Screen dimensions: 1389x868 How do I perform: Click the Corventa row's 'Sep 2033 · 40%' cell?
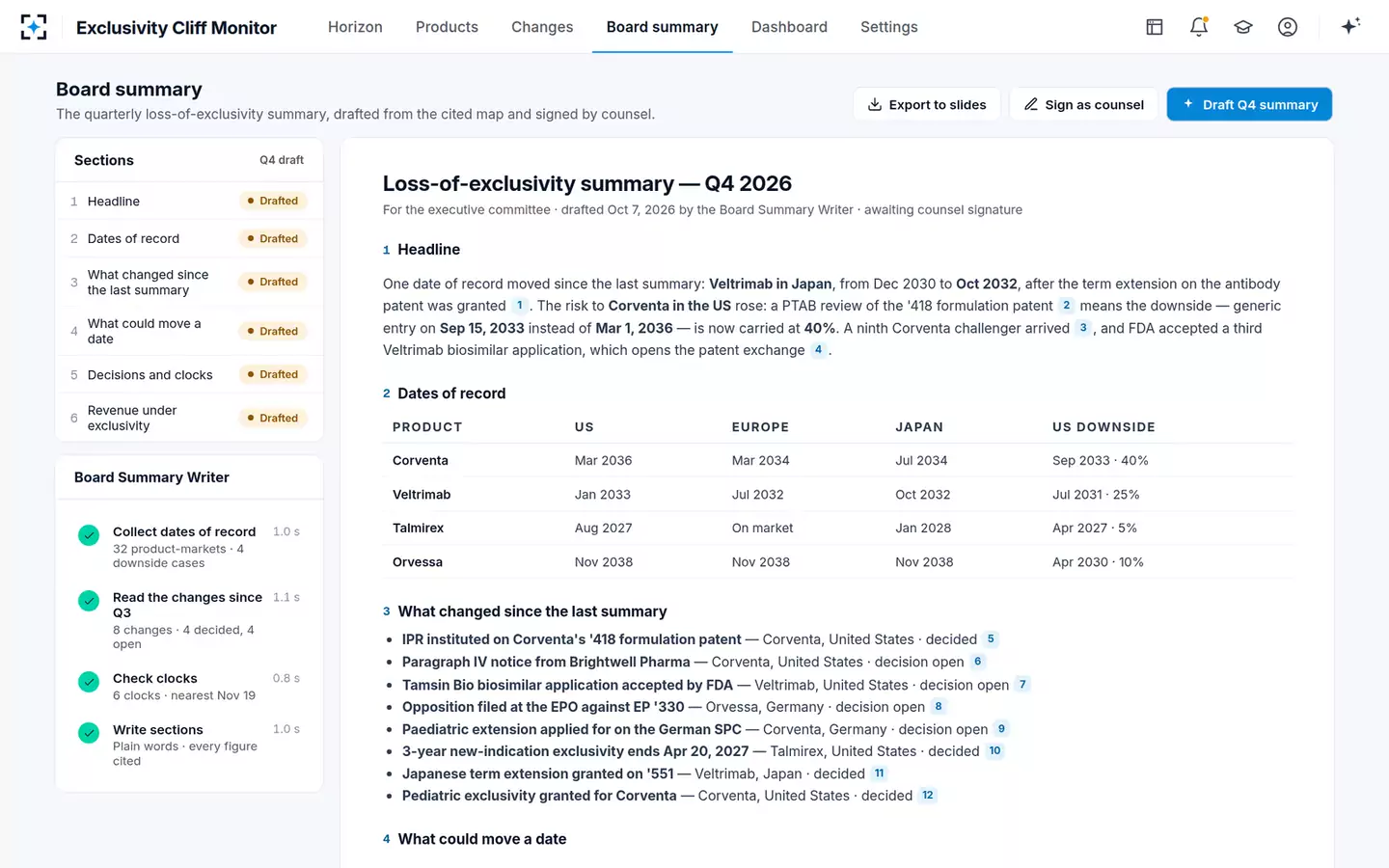click(x=1100, y=461)
